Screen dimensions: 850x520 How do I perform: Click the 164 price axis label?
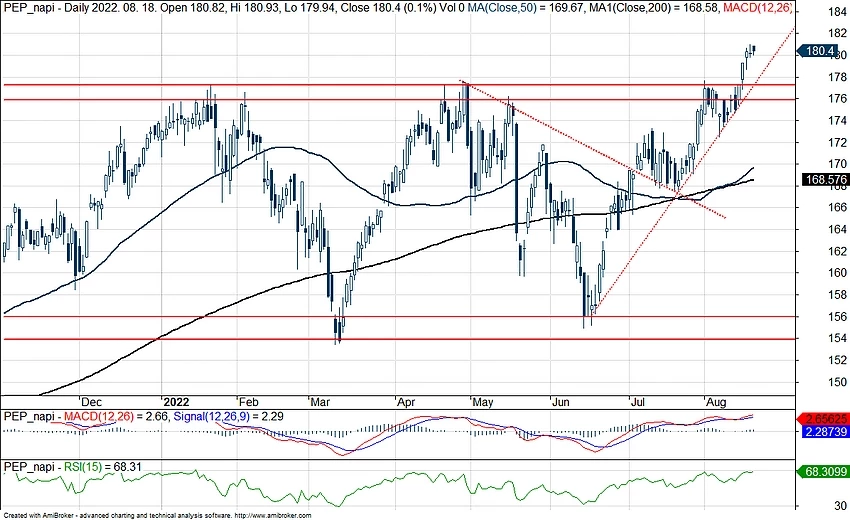pos(838,229)
